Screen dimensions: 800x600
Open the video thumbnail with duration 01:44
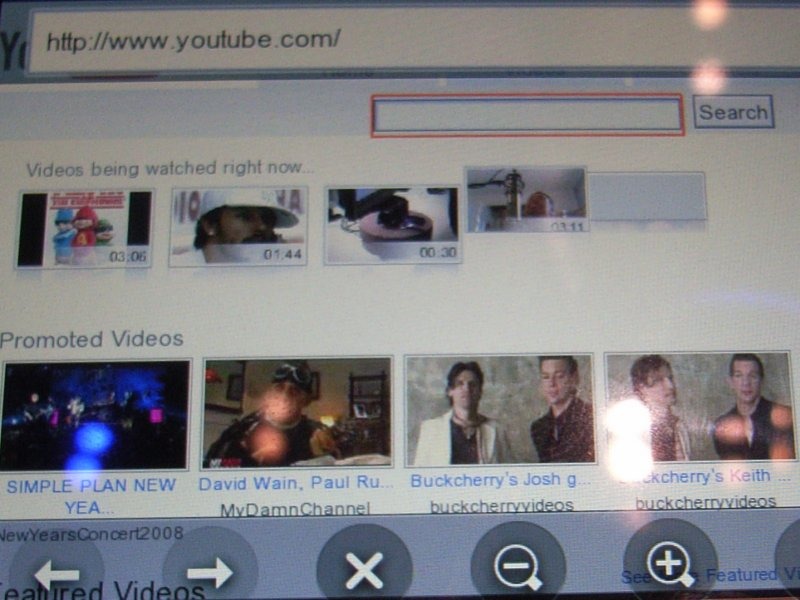[x=238, y=227]
